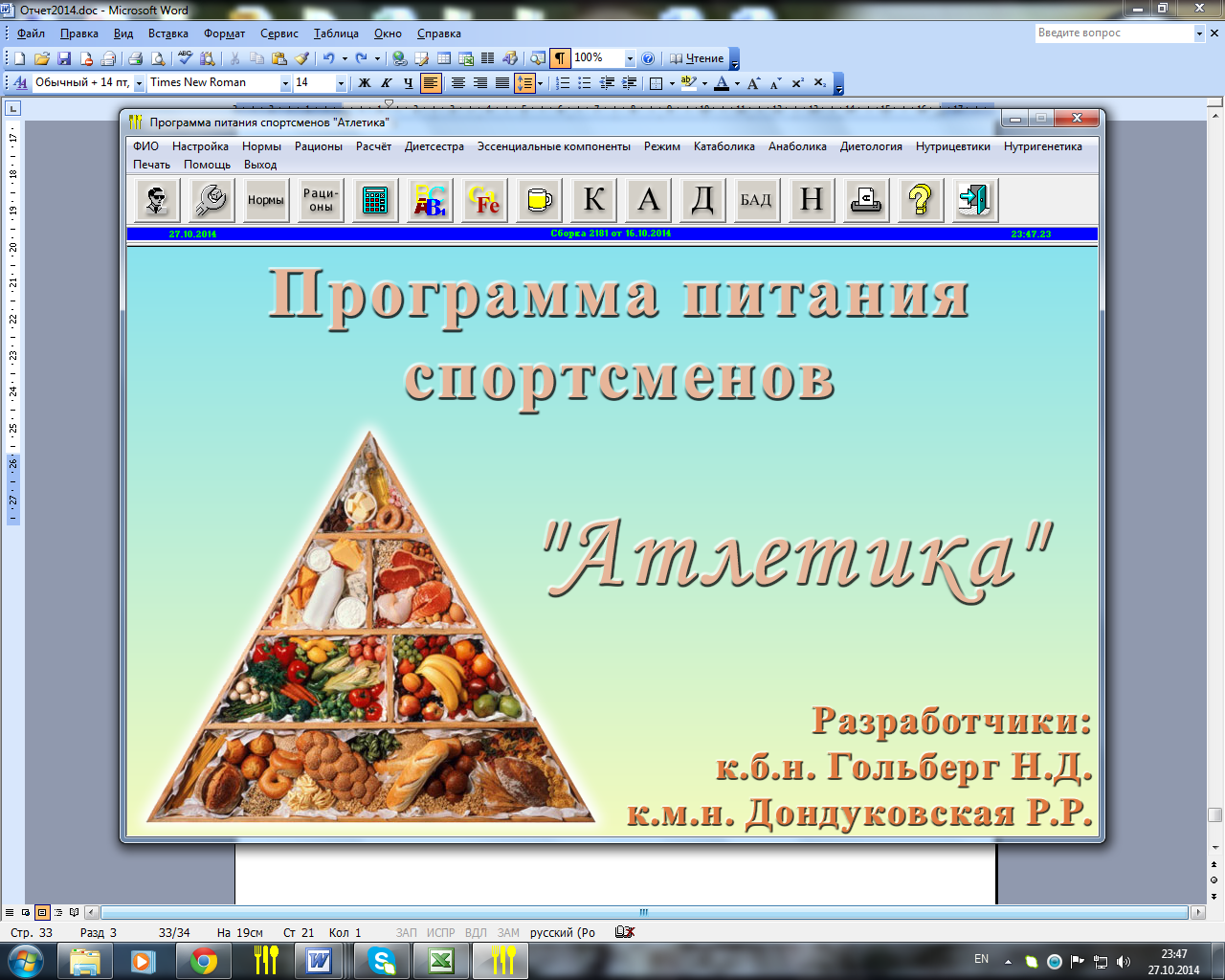Open the style Обычный + 14 пт dropdown
The width and height of the screenshot is (1225, 980).
(139, 83)
